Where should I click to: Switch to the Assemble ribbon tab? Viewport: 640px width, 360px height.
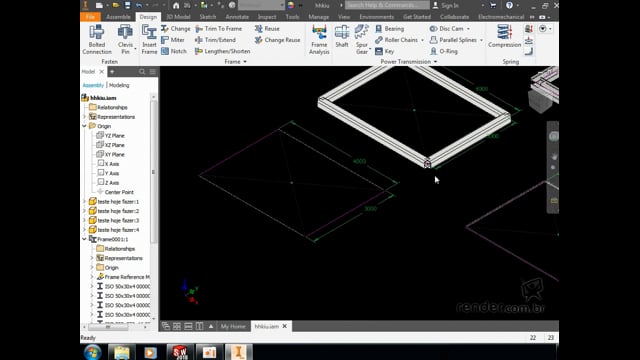(118, 17)
